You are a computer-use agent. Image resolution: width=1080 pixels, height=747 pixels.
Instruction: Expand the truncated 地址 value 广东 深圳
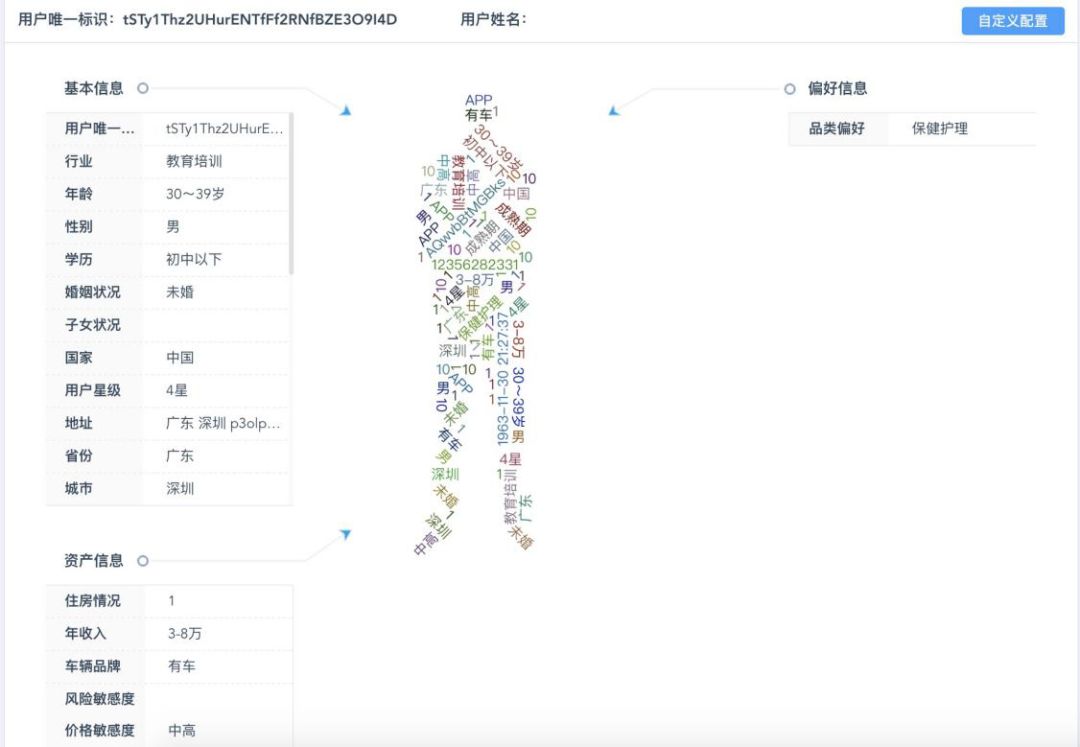coord(224,424)
